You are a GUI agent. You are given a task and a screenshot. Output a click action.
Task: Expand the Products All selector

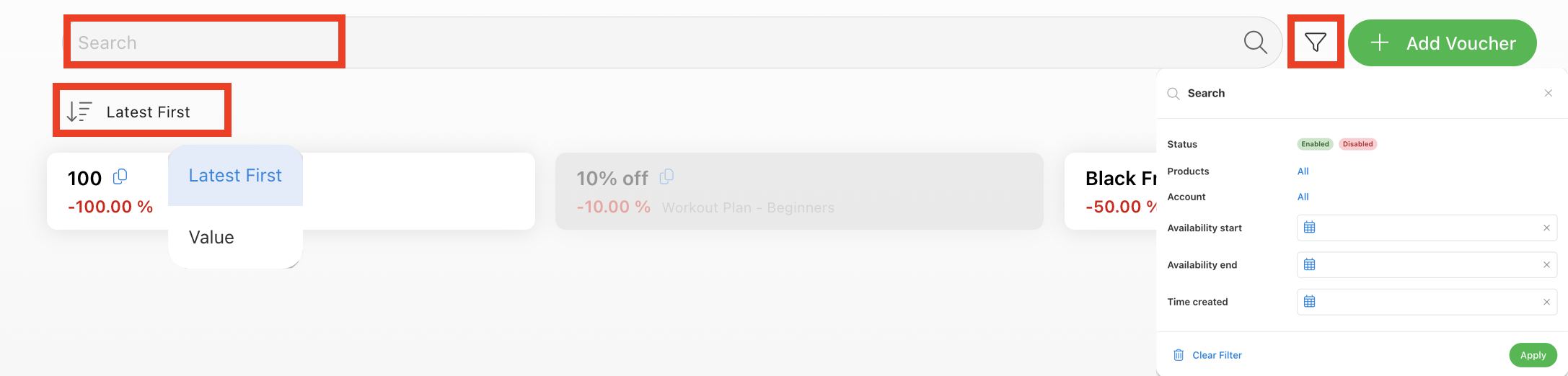coord(1303,171)
